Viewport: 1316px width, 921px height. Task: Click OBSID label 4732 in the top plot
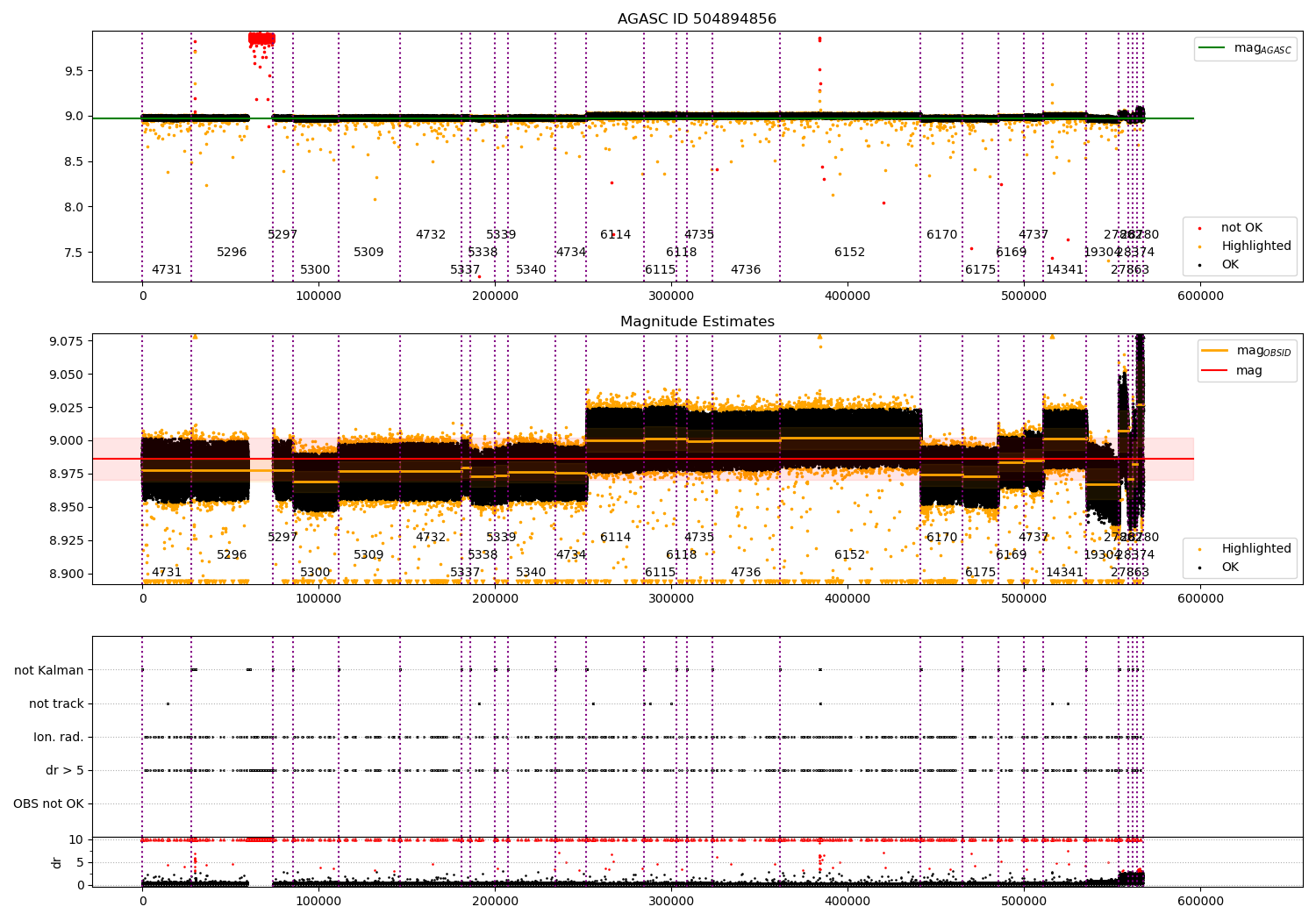(x=431, y=234)
